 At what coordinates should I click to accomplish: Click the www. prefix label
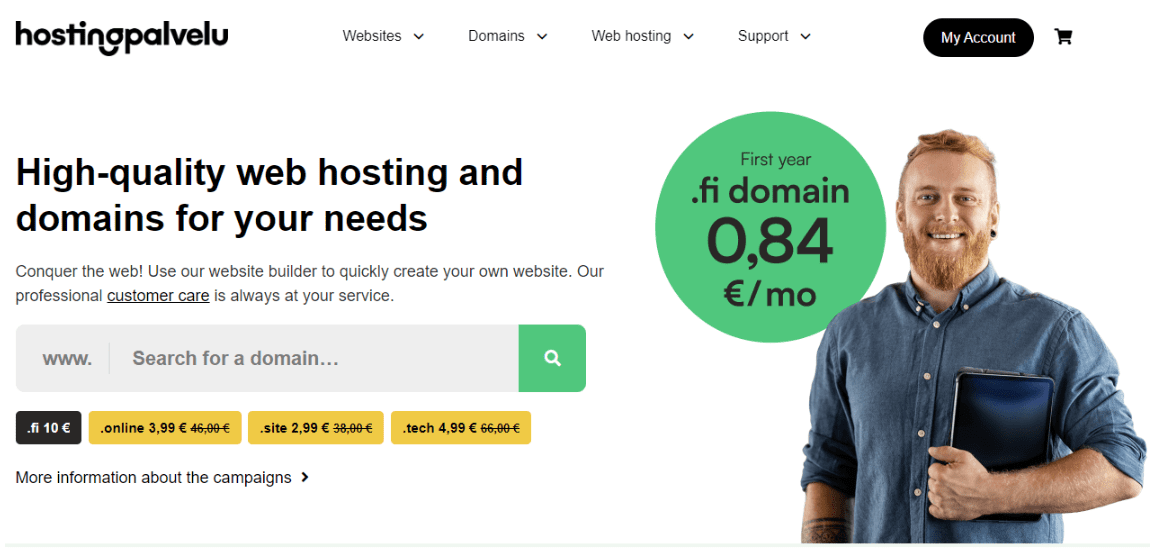coord(68,359)
